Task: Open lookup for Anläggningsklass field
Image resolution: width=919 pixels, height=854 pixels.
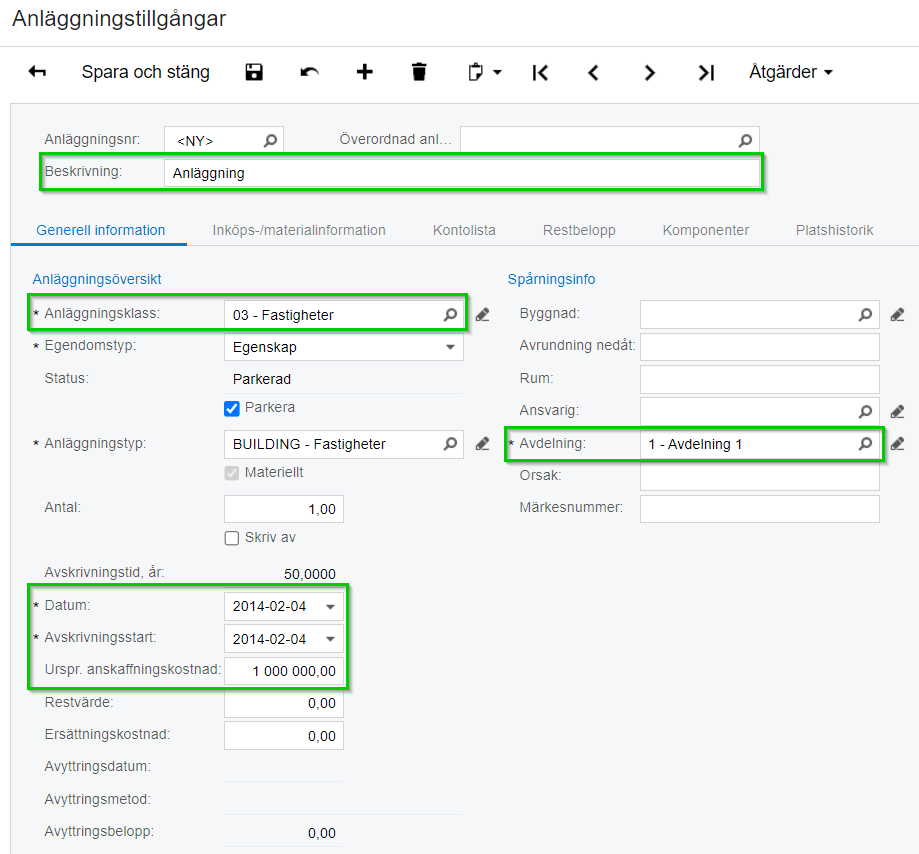Action: pyautogui.click(x=450, y=315)
